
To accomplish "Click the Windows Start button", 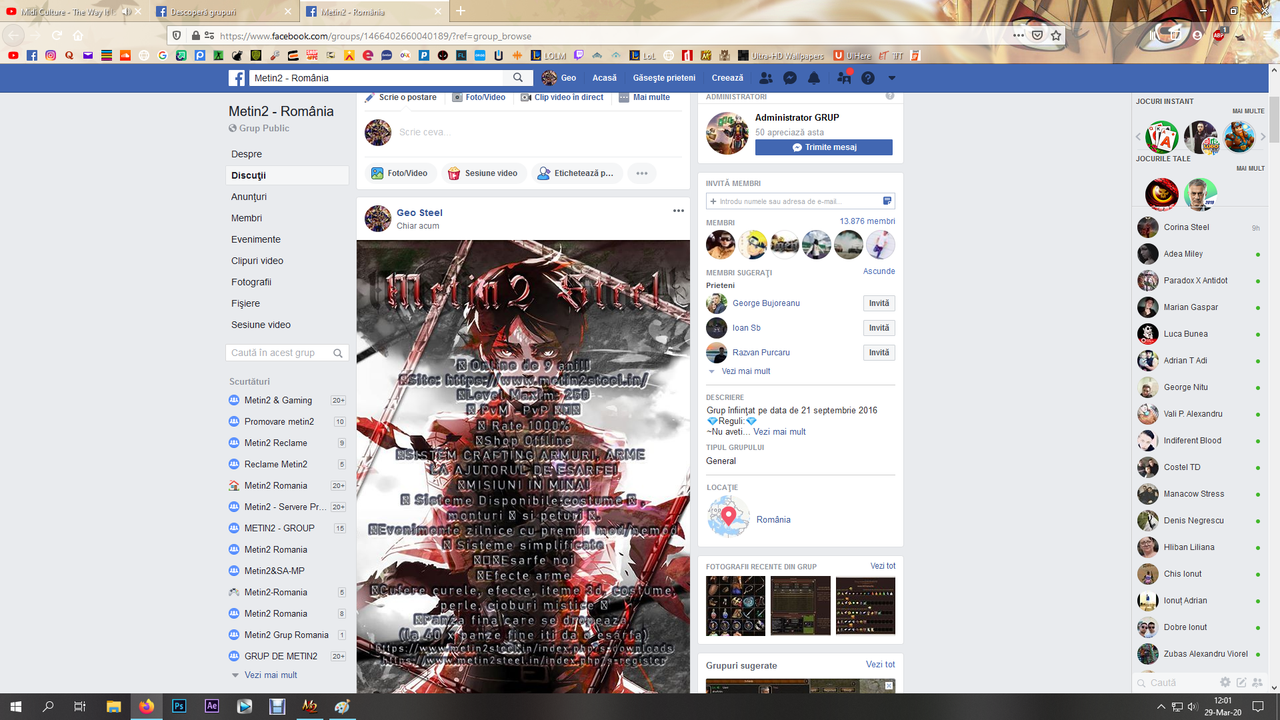I will 16,706.
